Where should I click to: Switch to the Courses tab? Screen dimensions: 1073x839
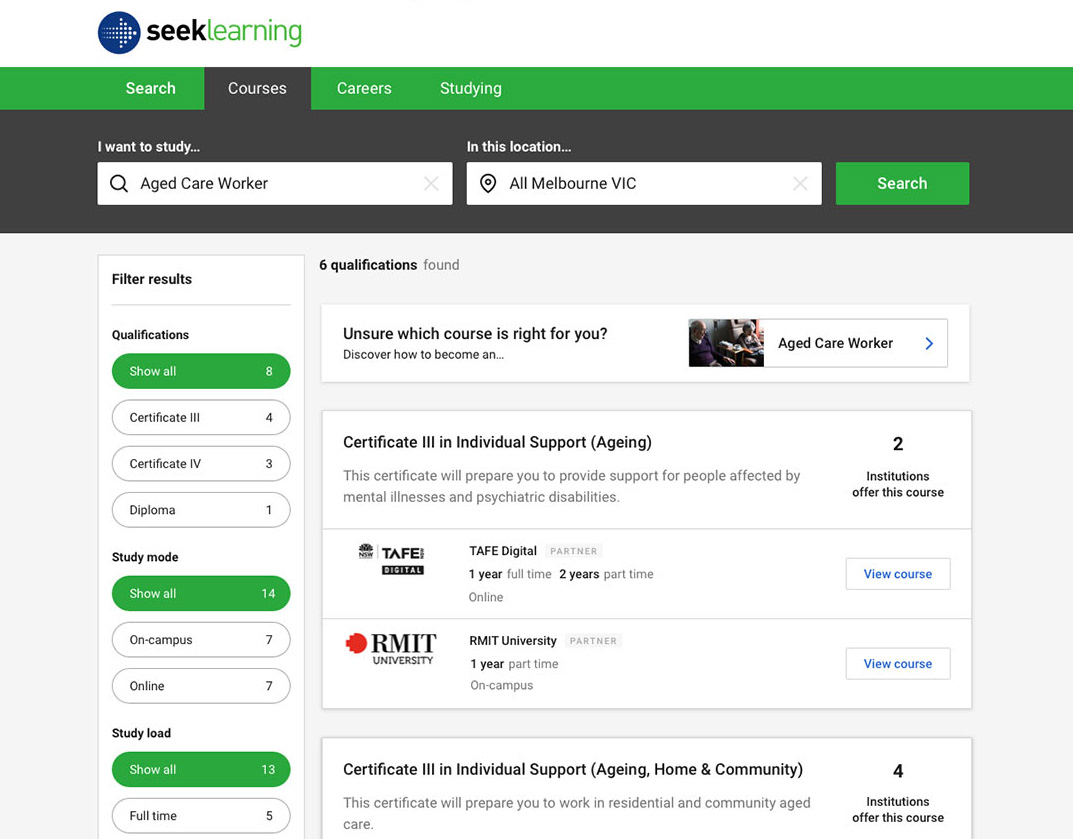[257, 88]
